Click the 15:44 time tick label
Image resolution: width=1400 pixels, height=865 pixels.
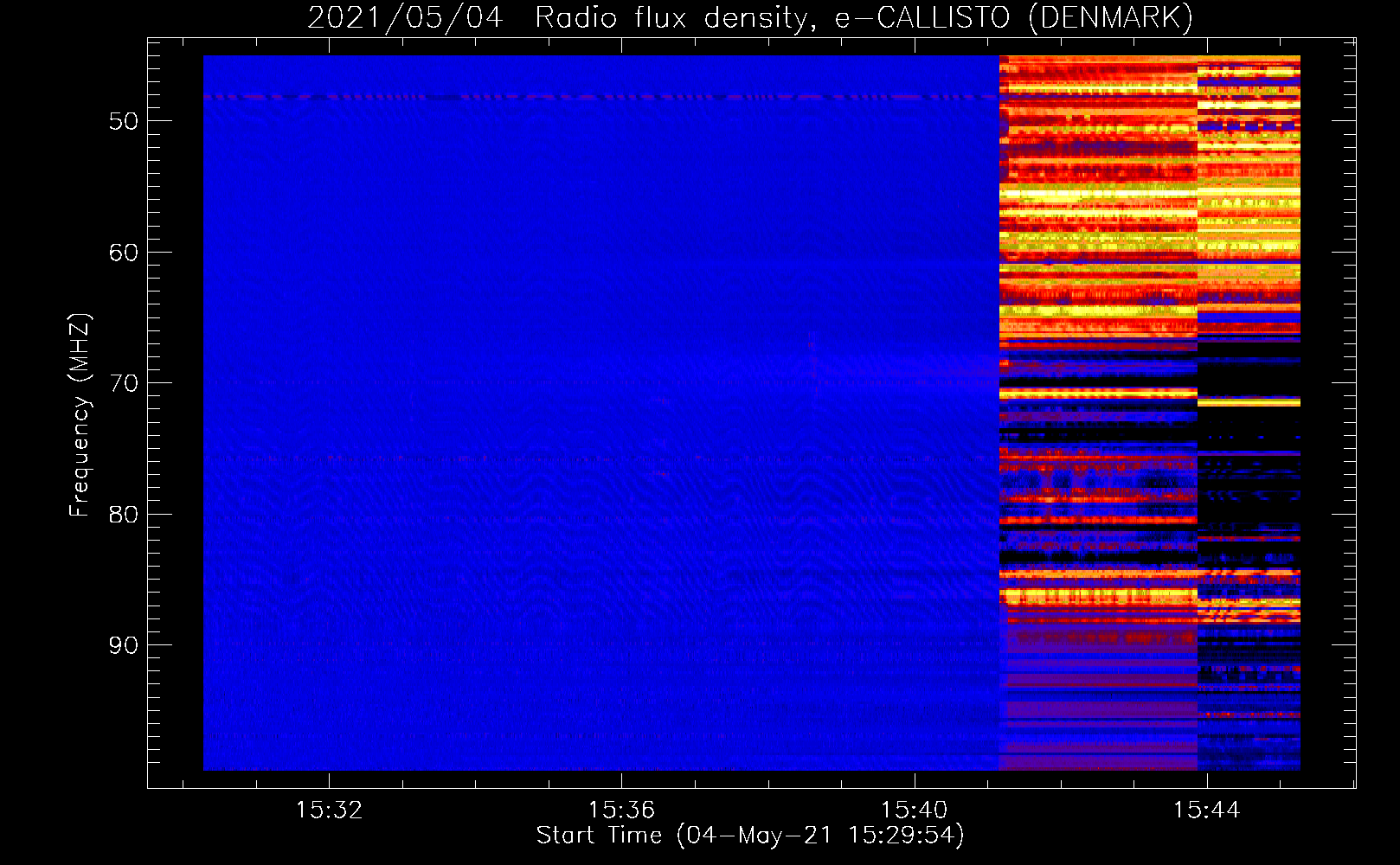point(1206,811)
